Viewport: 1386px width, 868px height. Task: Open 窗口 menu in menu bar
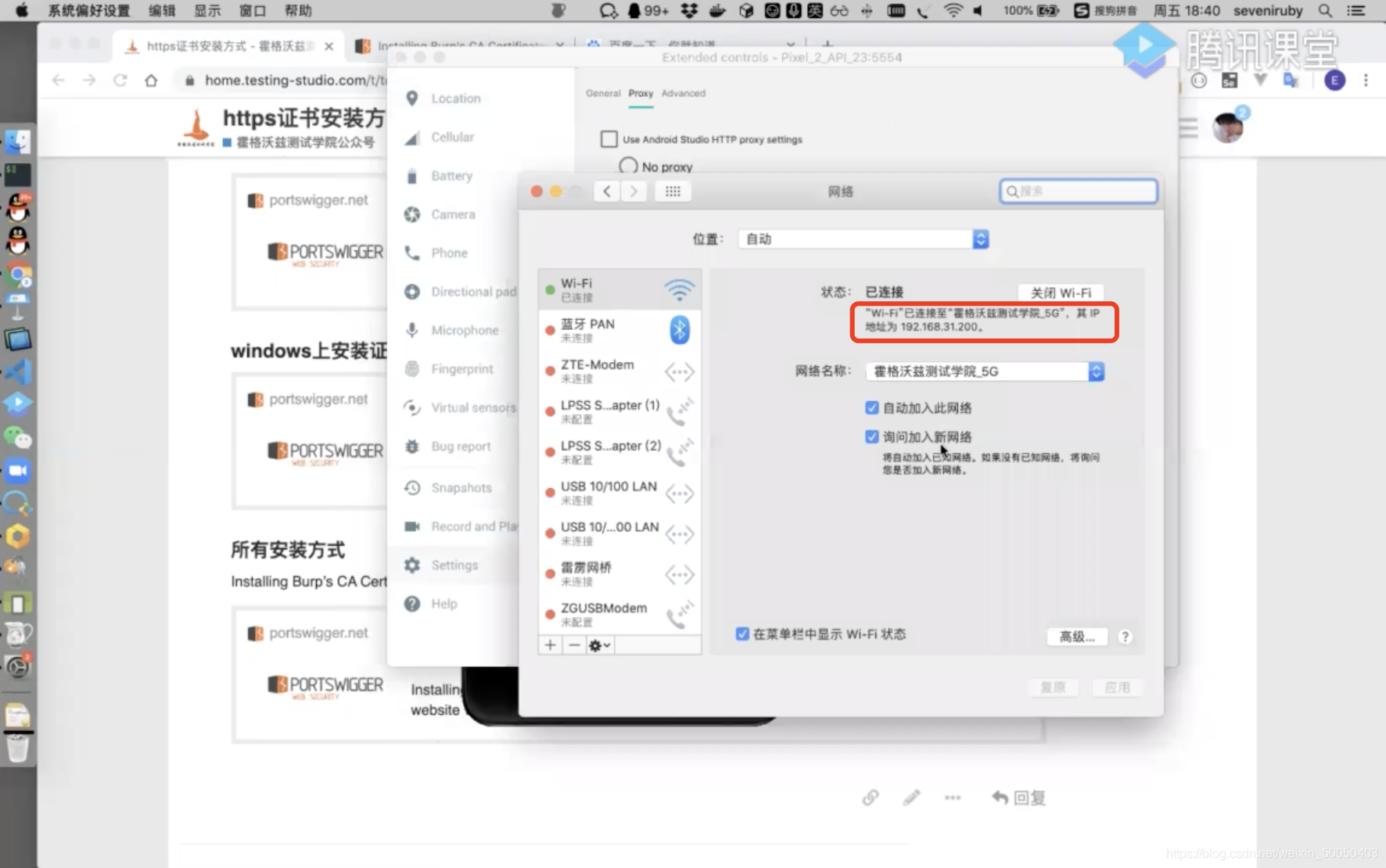click(253, 10)
